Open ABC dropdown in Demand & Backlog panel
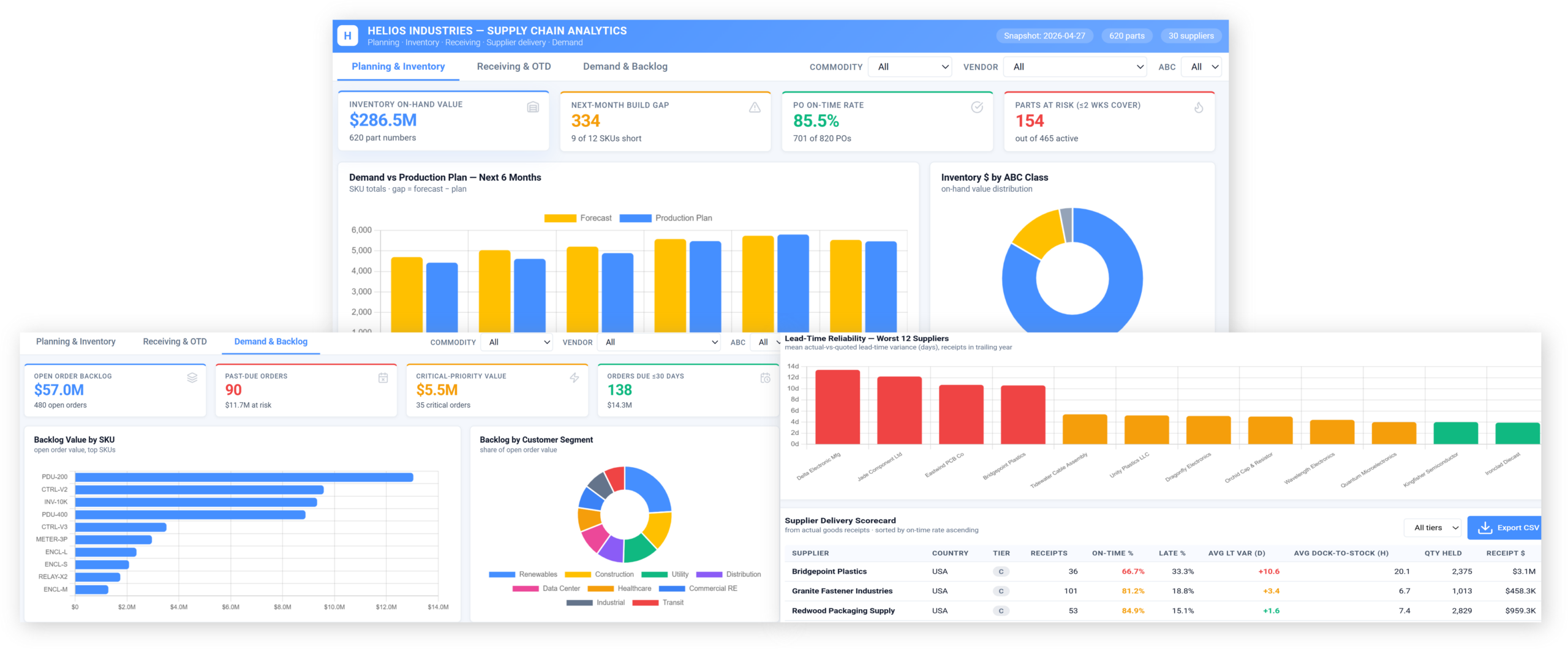Viewport: 1568px width, 649px height. (x=765, y=342)
